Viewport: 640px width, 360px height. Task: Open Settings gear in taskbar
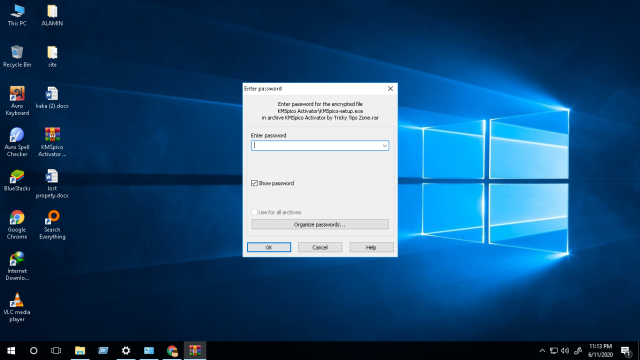(x=126, y=351)
